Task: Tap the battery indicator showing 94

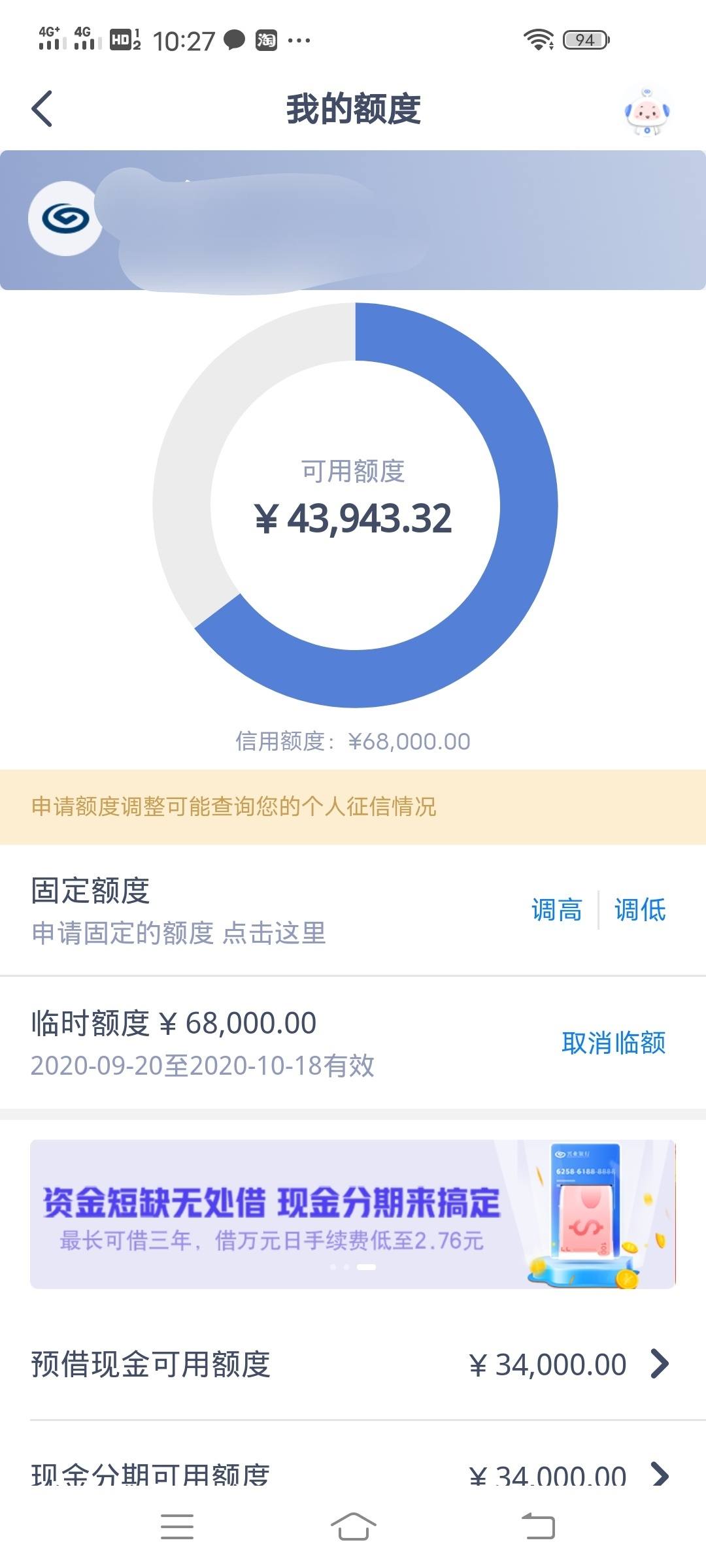Action: point(586,40)
